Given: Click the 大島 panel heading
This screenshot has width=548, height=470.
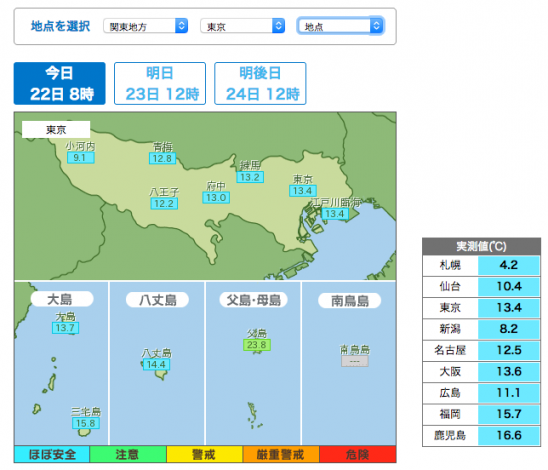Looking at the screenshot, I should pyautogui.click(x=62, y=299).
